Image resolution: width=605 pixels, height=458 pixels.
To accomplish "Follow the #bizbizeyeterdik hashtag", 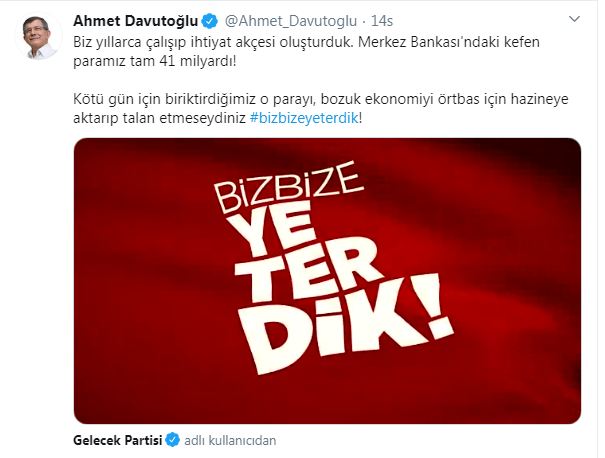I will click(304, 118).
